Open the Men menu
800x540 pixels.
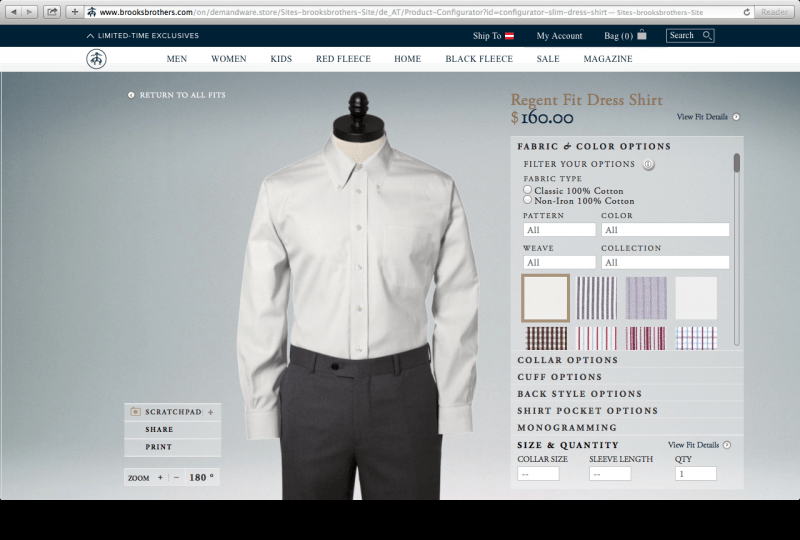pos(177,59)
